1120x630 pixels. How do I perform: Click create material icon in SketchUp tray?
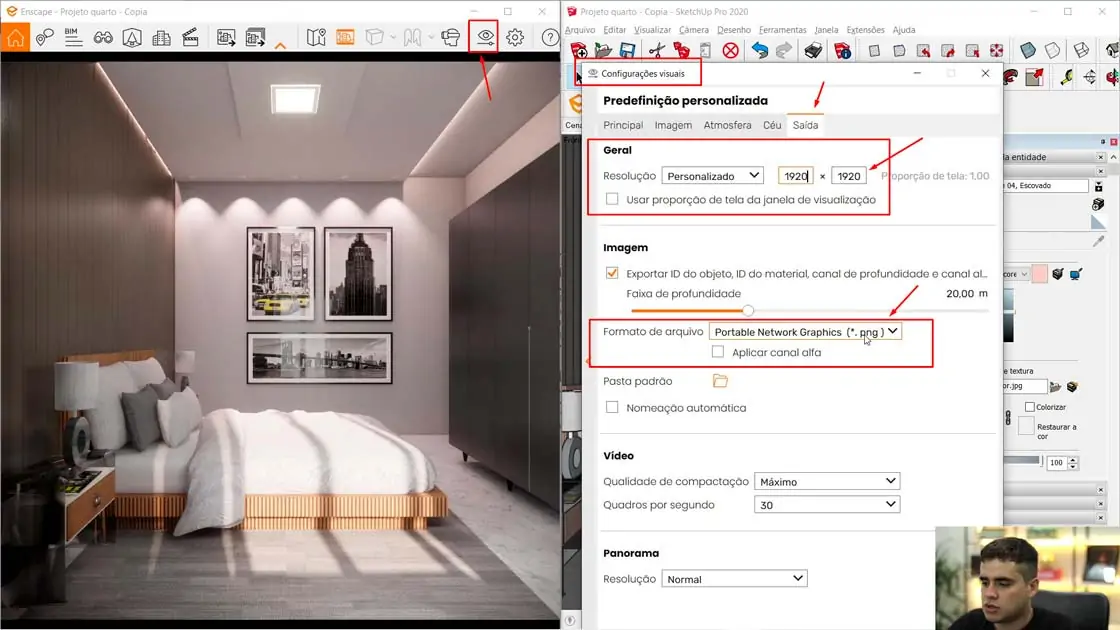[x=1098, y=204]
